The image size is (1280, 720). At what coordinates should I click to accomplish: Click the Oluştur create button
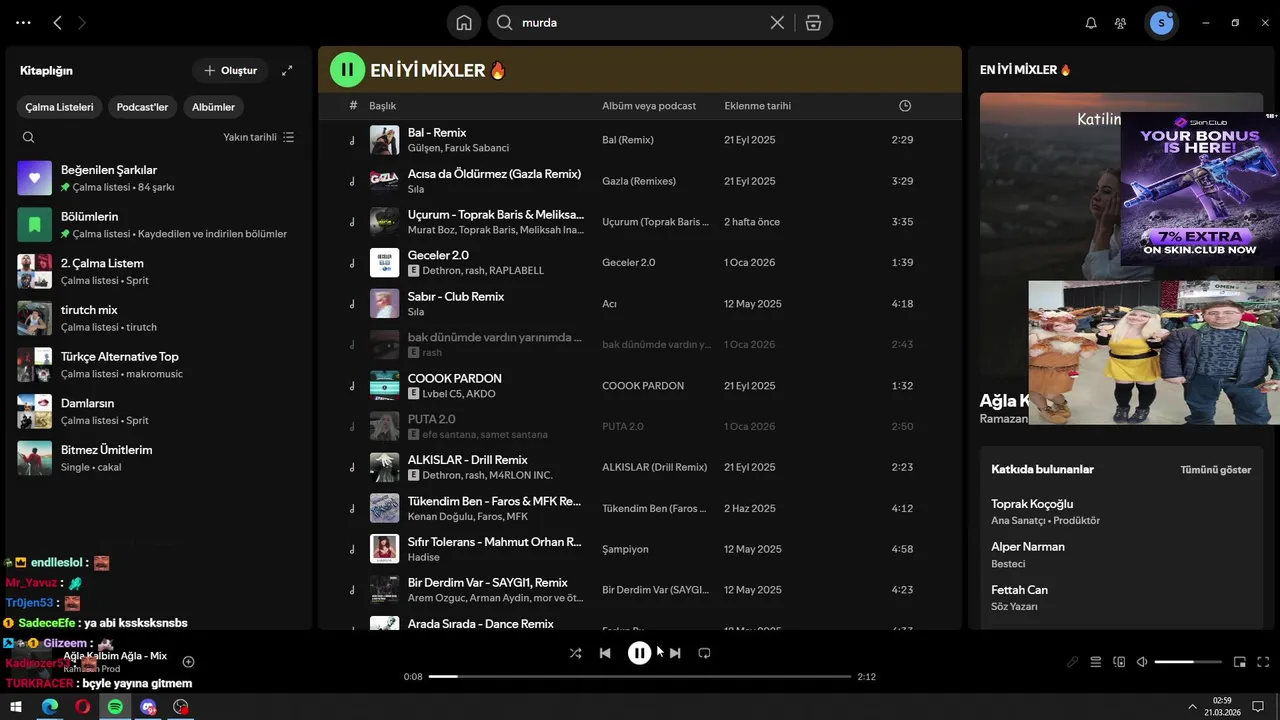pos(230,70)
